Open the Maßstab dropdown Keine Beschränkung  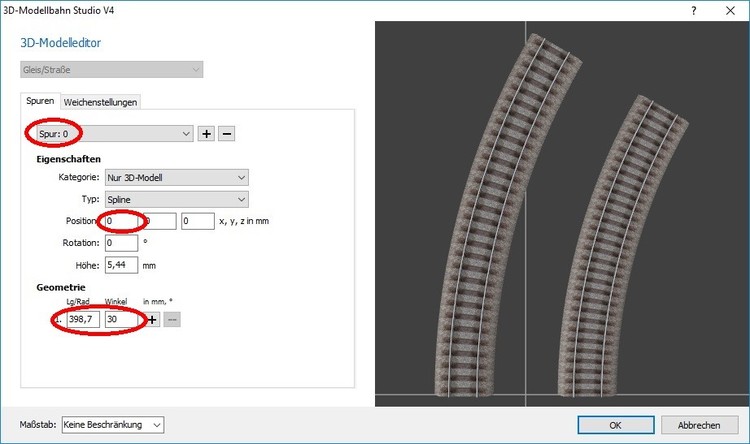coord(113,425)
